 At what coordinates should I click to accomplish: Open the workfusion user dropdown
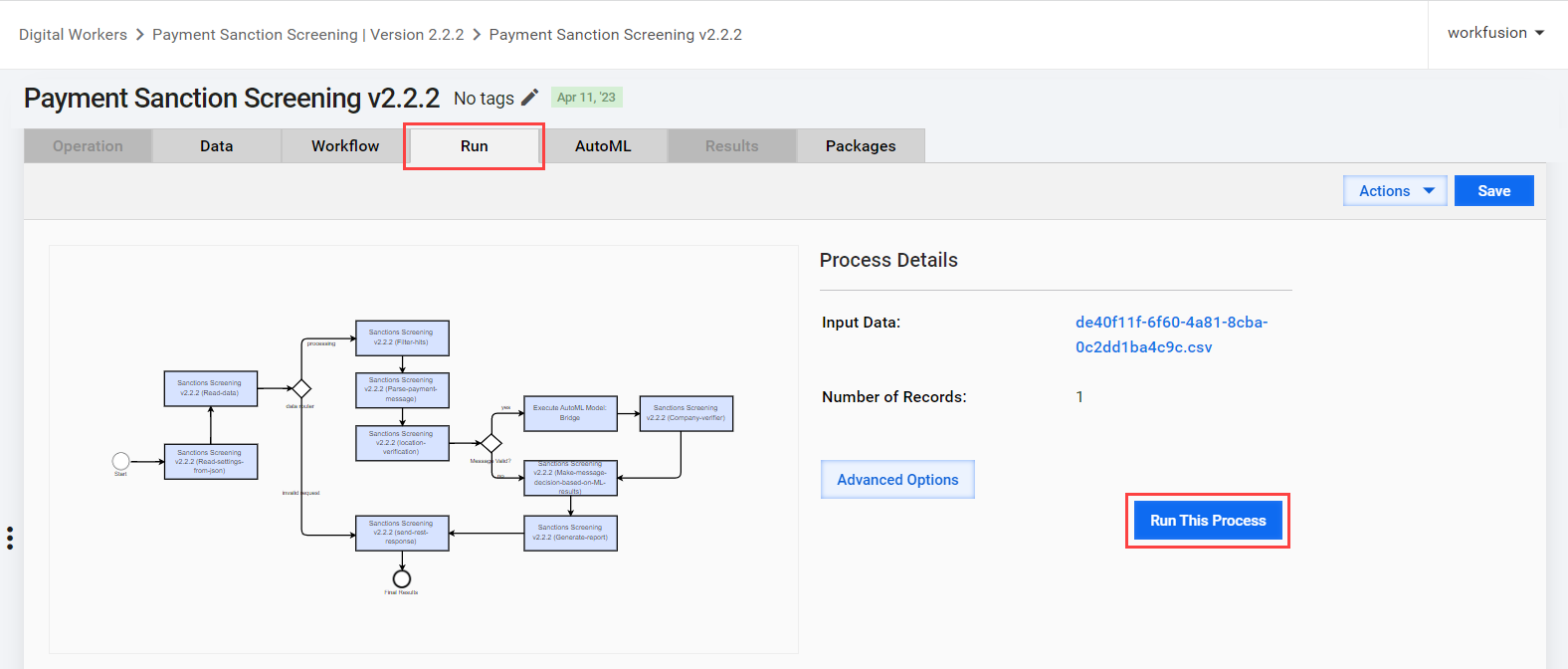tap(1495, 33)
